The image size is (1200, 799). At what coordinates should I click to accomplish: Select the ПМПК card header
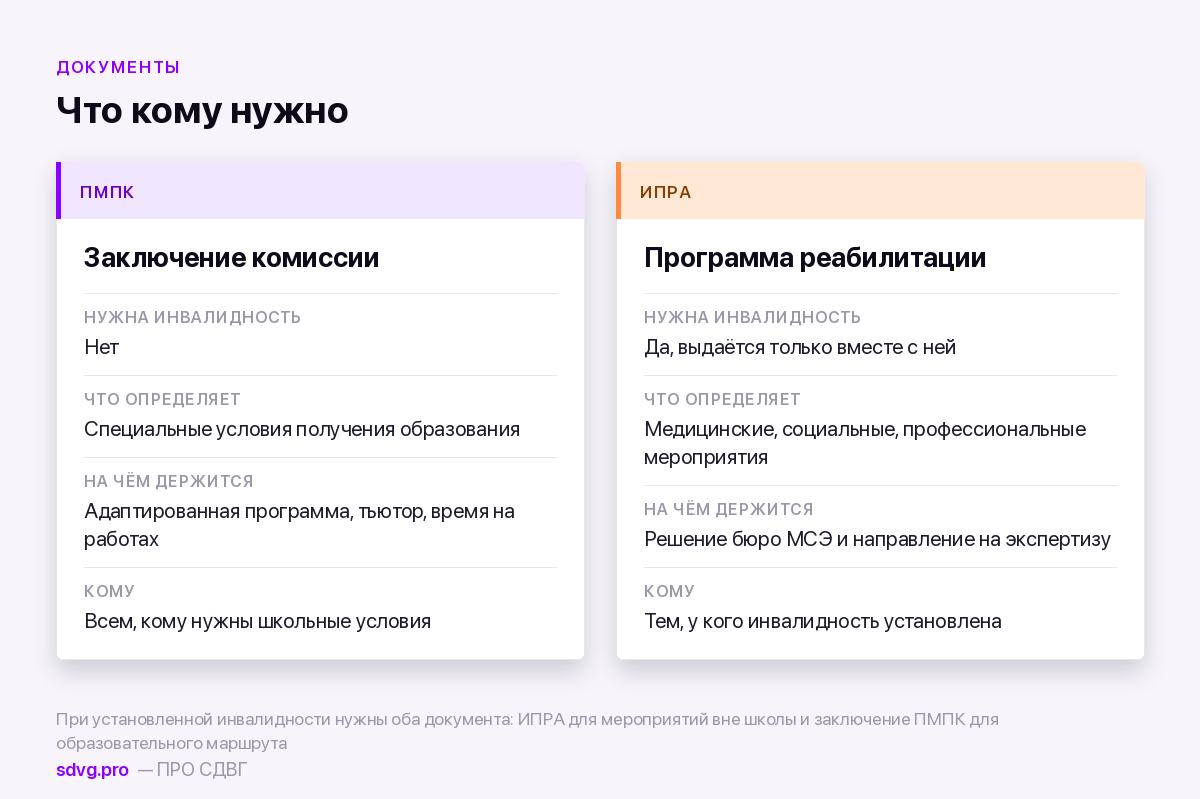point(320,191)
